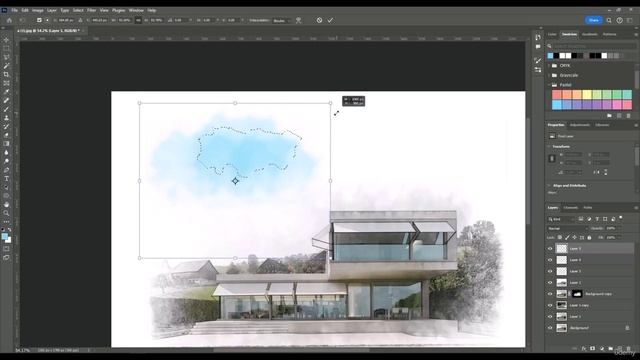The height and width of the screenshot is (360, 640).
Task: Click the Background copy layer mask thumbnail
Action: click(577, 294)
